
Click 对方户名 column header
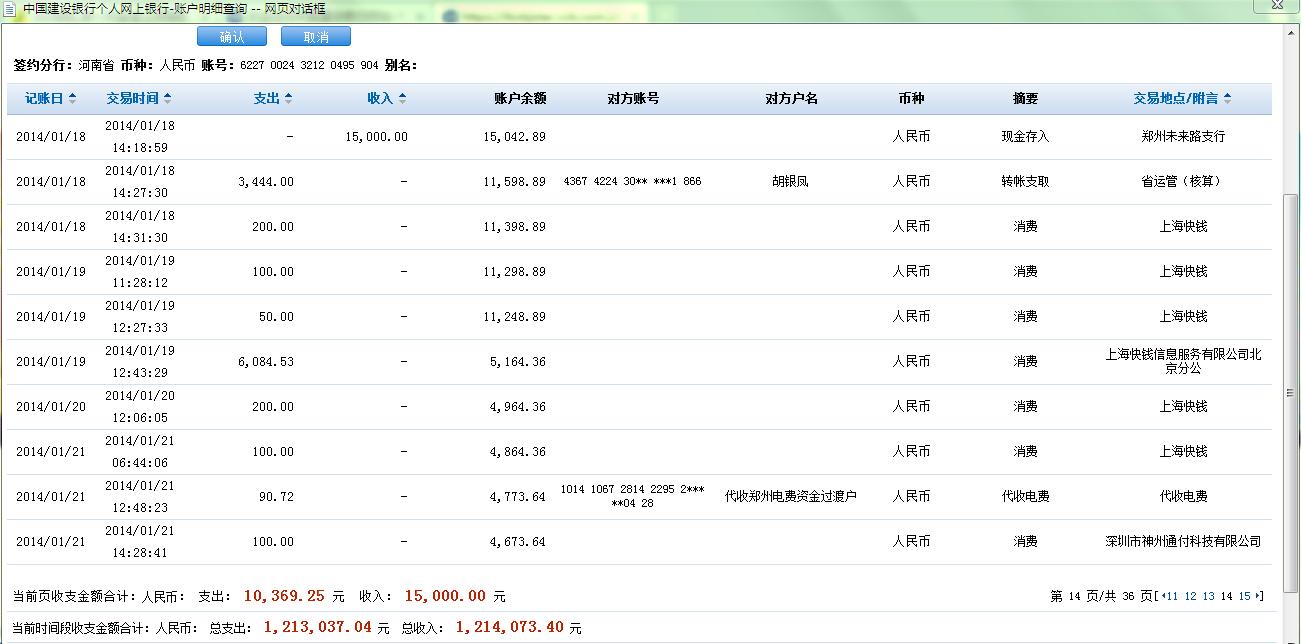791,99
